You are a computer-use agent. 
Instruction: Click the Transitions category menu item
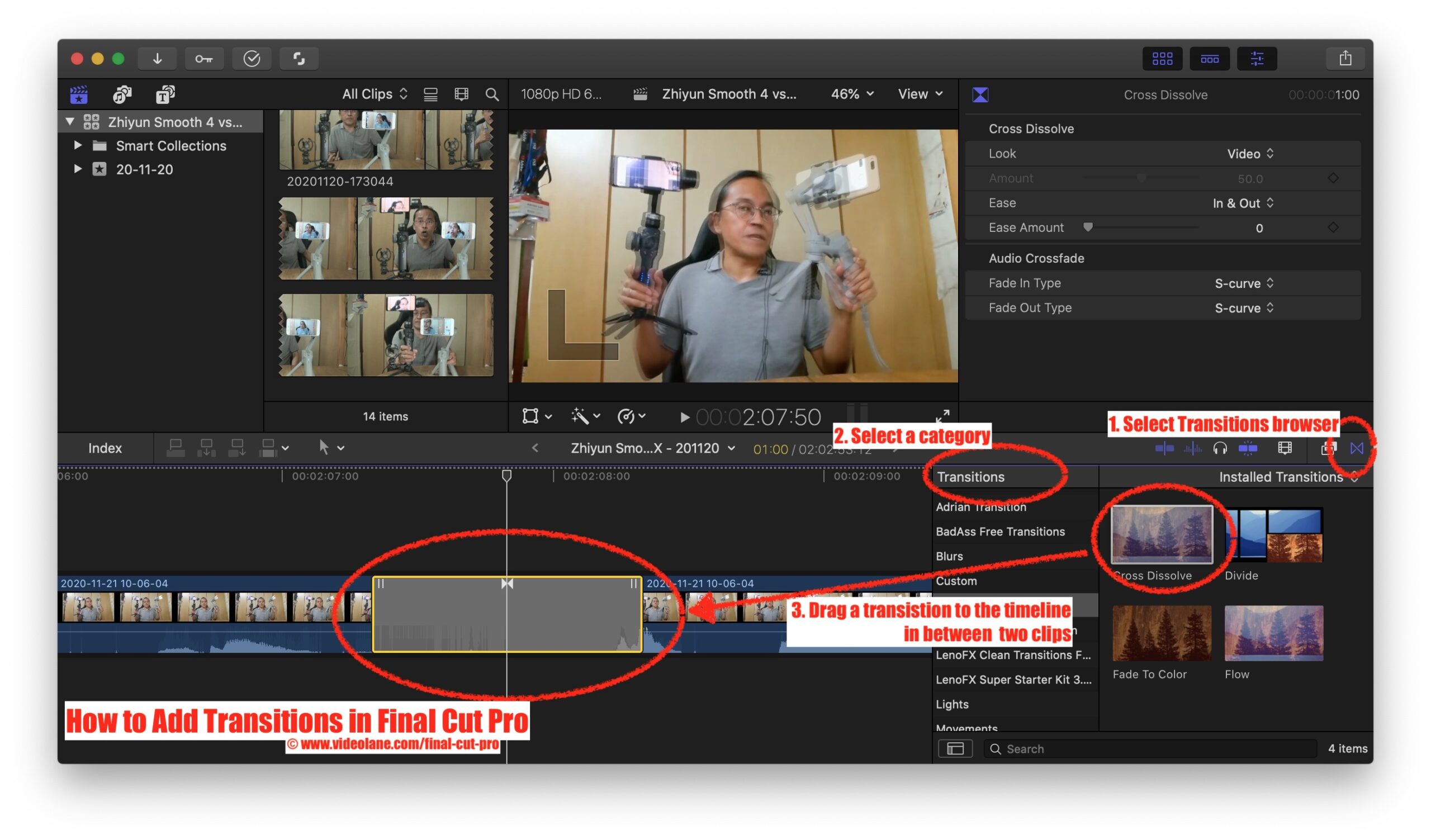point(970,477)
